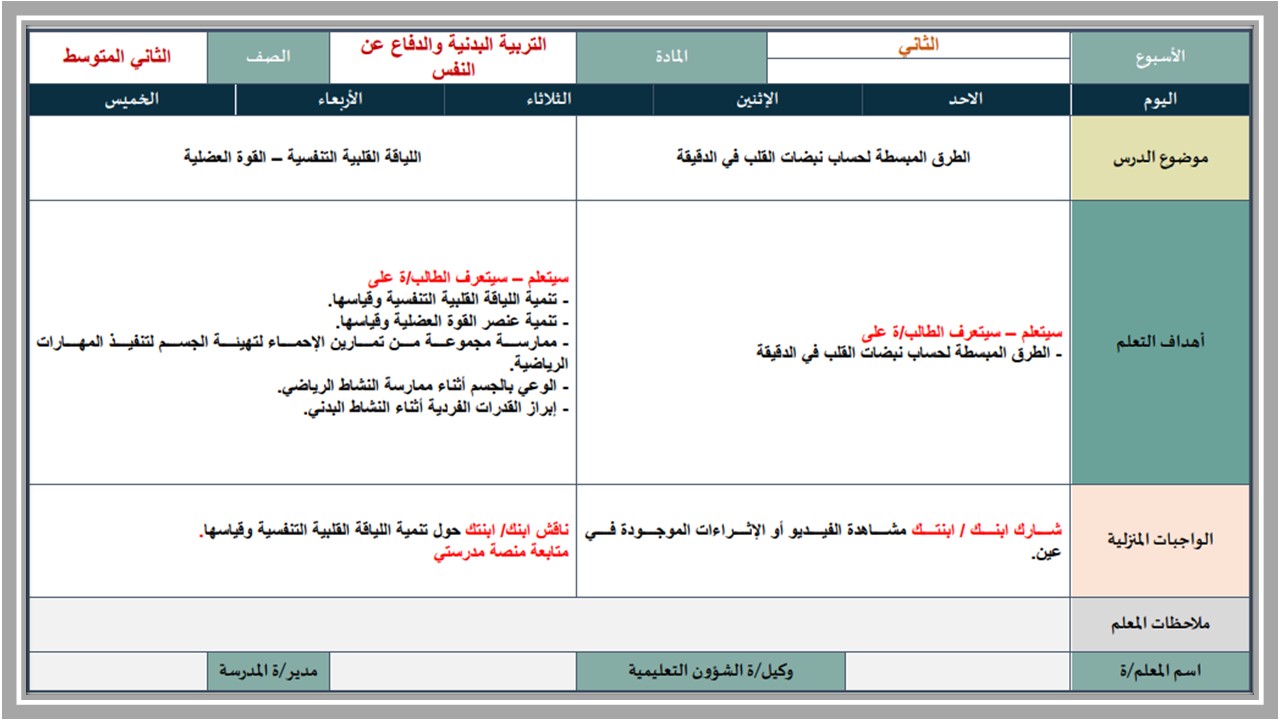Select objective 'تنمية عنصر القوة العضلية وقياسها'
The image size is (1280, 720).
click(x=453, y=322)
